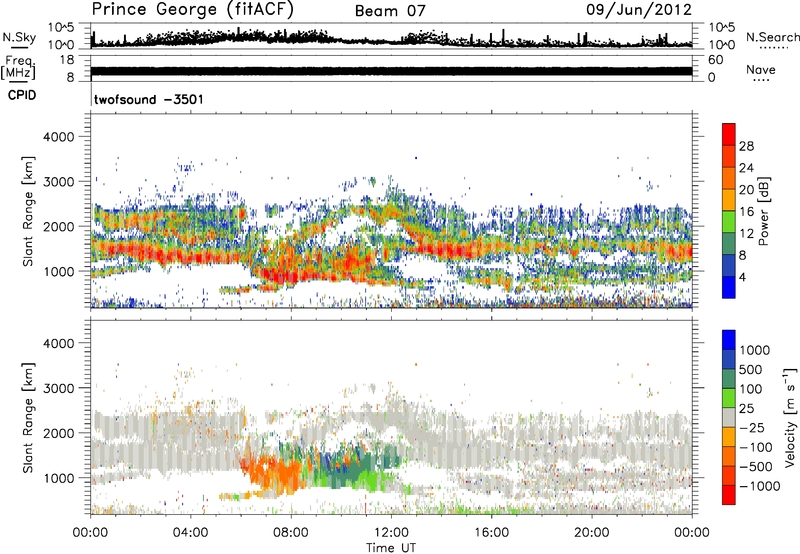The height and width of the screenshot is (554, 800).
Task: Click the blue bottom of the power color bar
Action: coord(729,287)
